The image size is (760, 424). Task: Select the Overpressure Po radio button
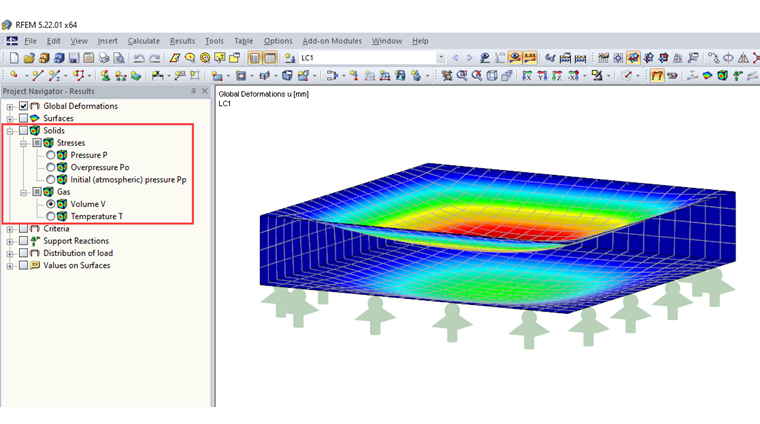click(50, 168)
